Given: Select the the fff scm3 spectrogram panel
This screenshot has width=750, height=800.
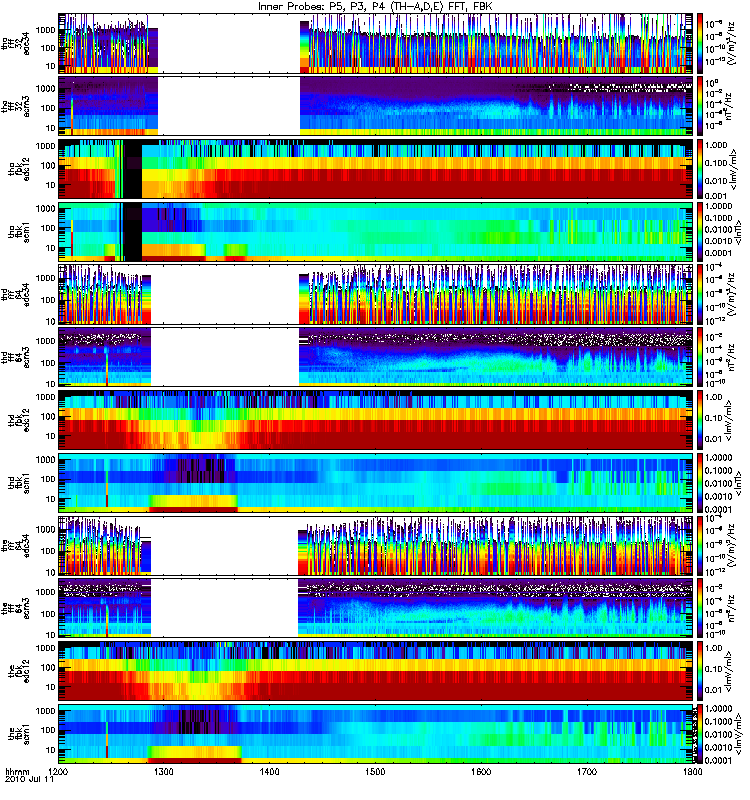Looking at the screenshot, I should (x=376, y=608).
